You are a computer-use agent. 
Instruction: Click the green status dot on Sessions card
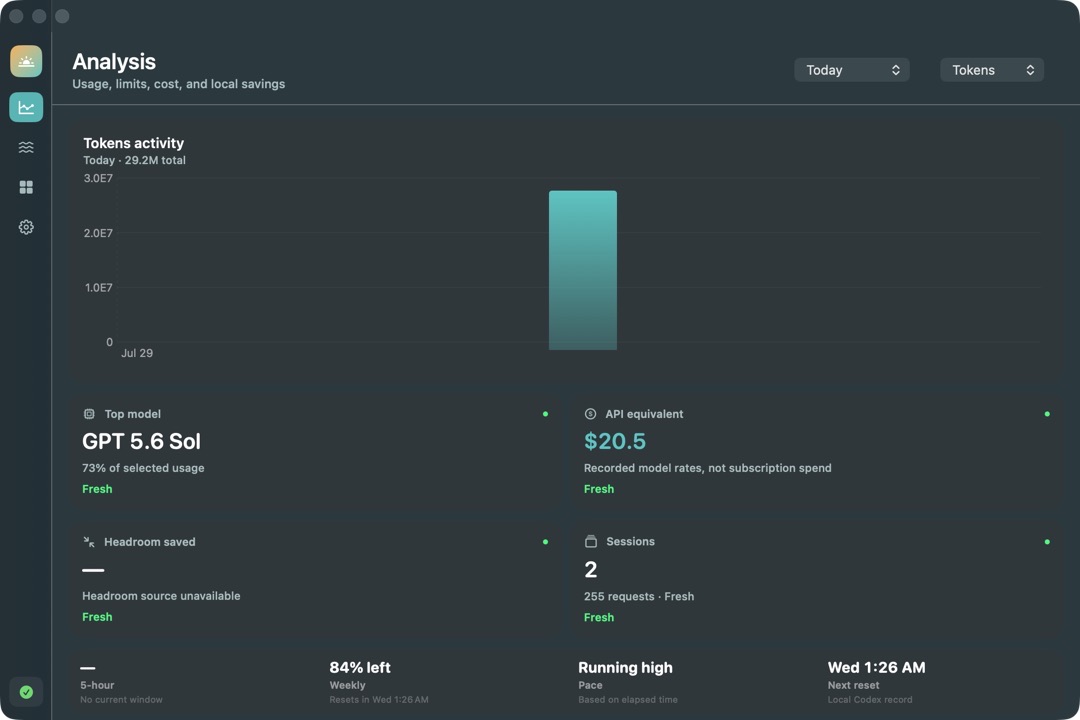click(1047, 542)
